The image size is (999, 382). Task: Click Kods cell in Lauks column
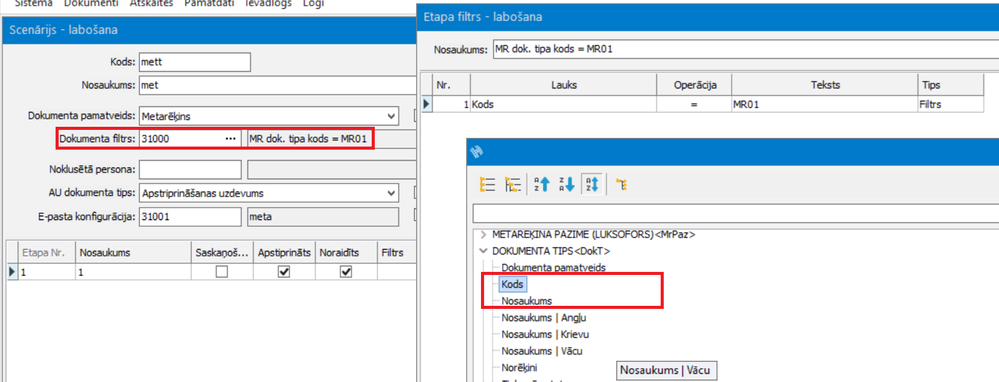coord(563,104)
